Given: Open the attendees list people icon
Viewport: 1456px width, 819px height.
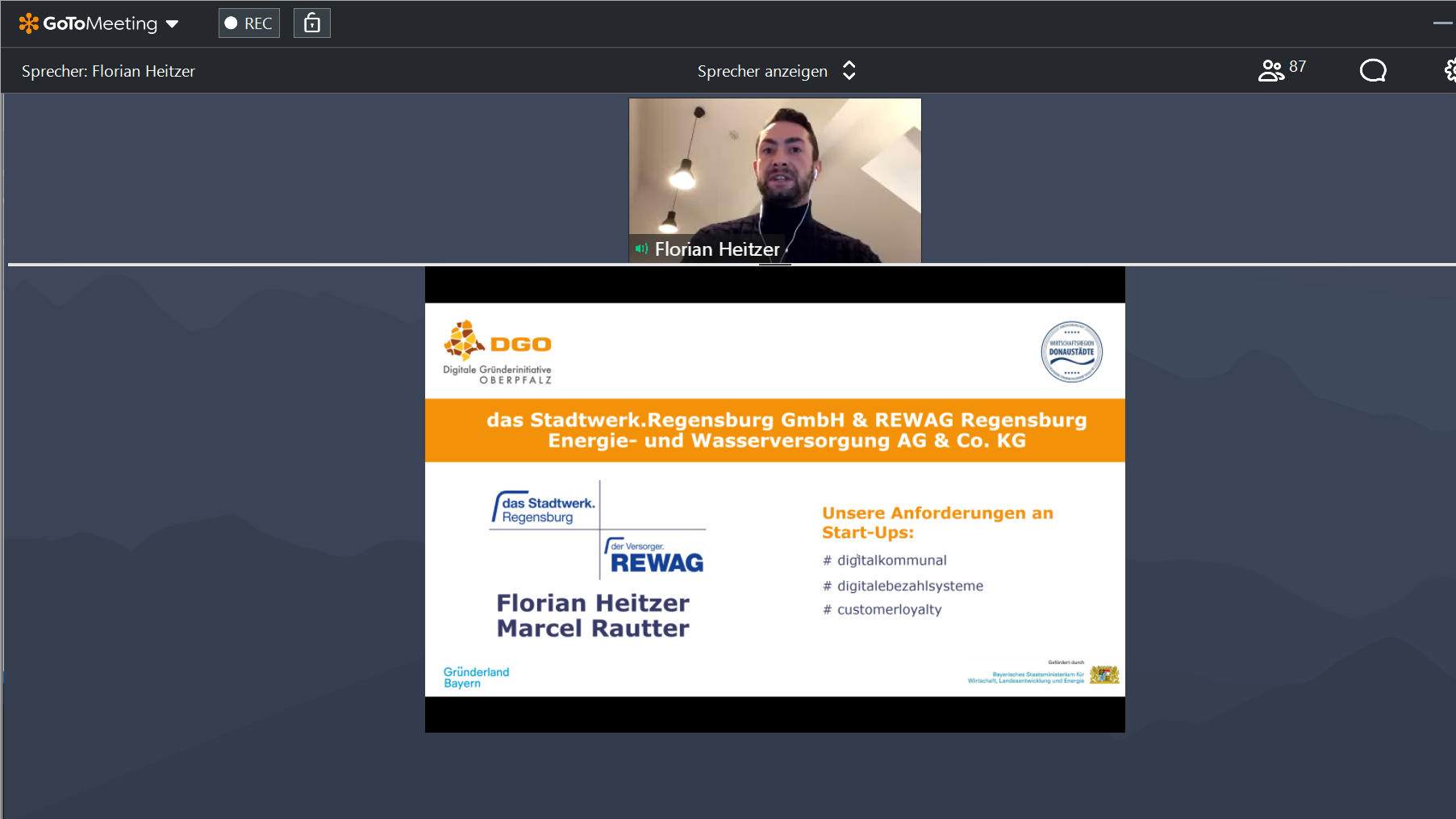Looking at the screenshot, I should tap(1270, 71).
